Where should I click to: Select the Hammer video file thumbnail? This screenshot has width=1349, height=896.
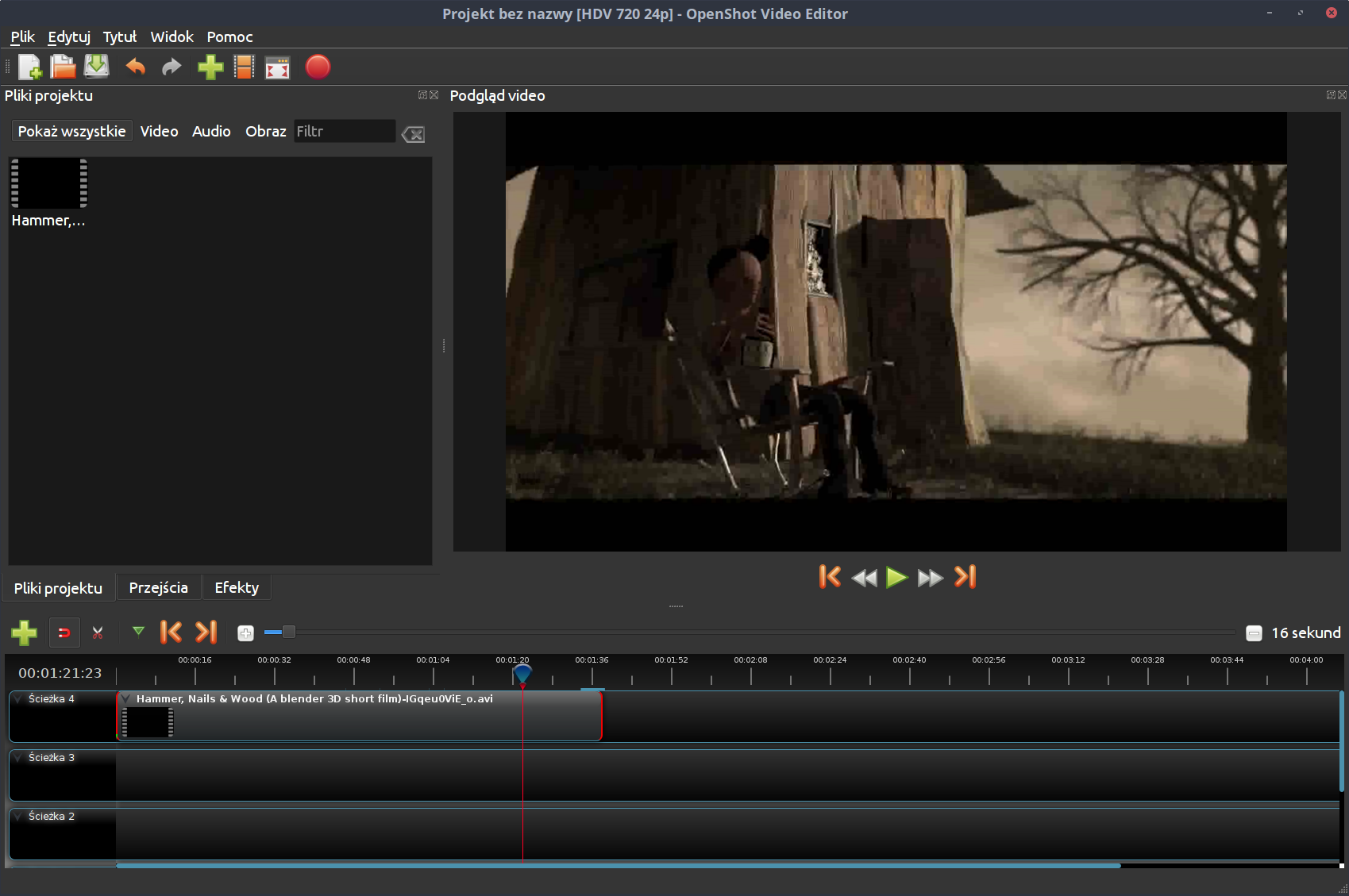click(x=49, y=183)
